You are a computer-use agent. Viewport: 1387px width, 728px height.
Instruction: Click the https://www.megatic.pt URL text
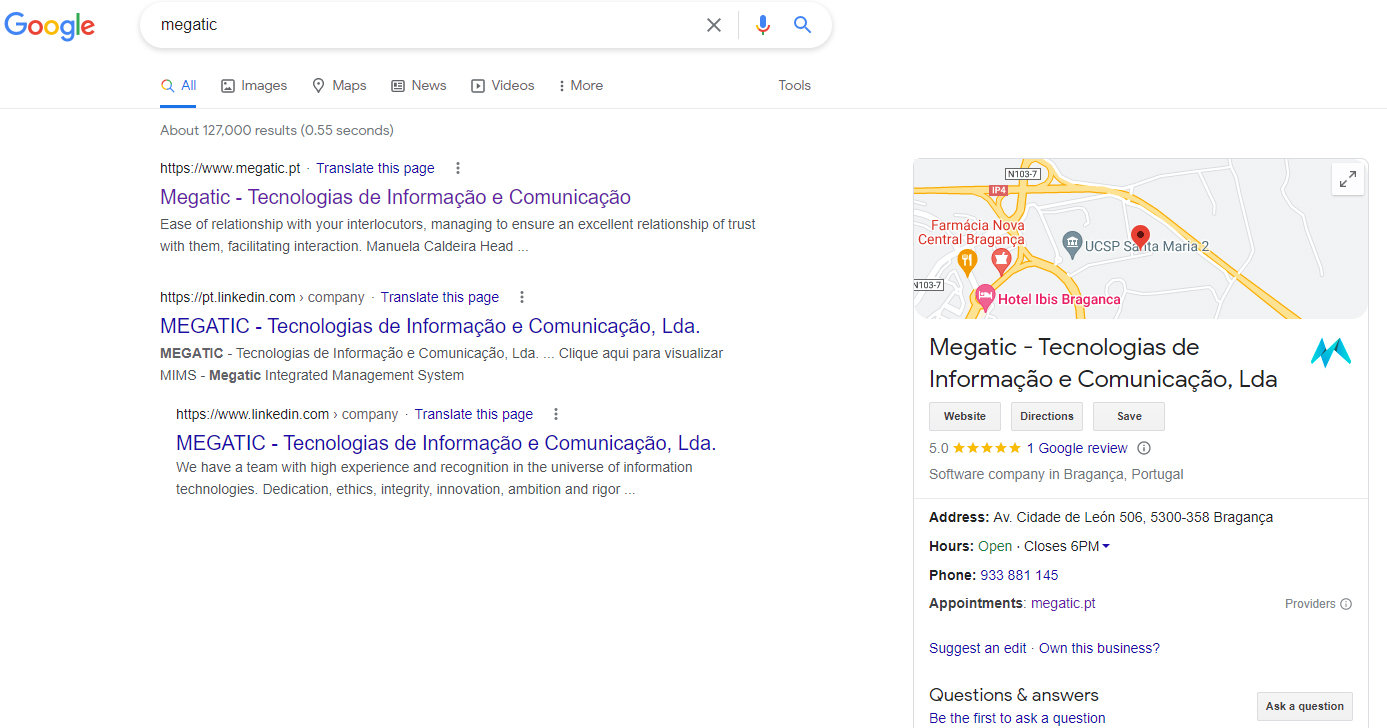coord(230,168)
